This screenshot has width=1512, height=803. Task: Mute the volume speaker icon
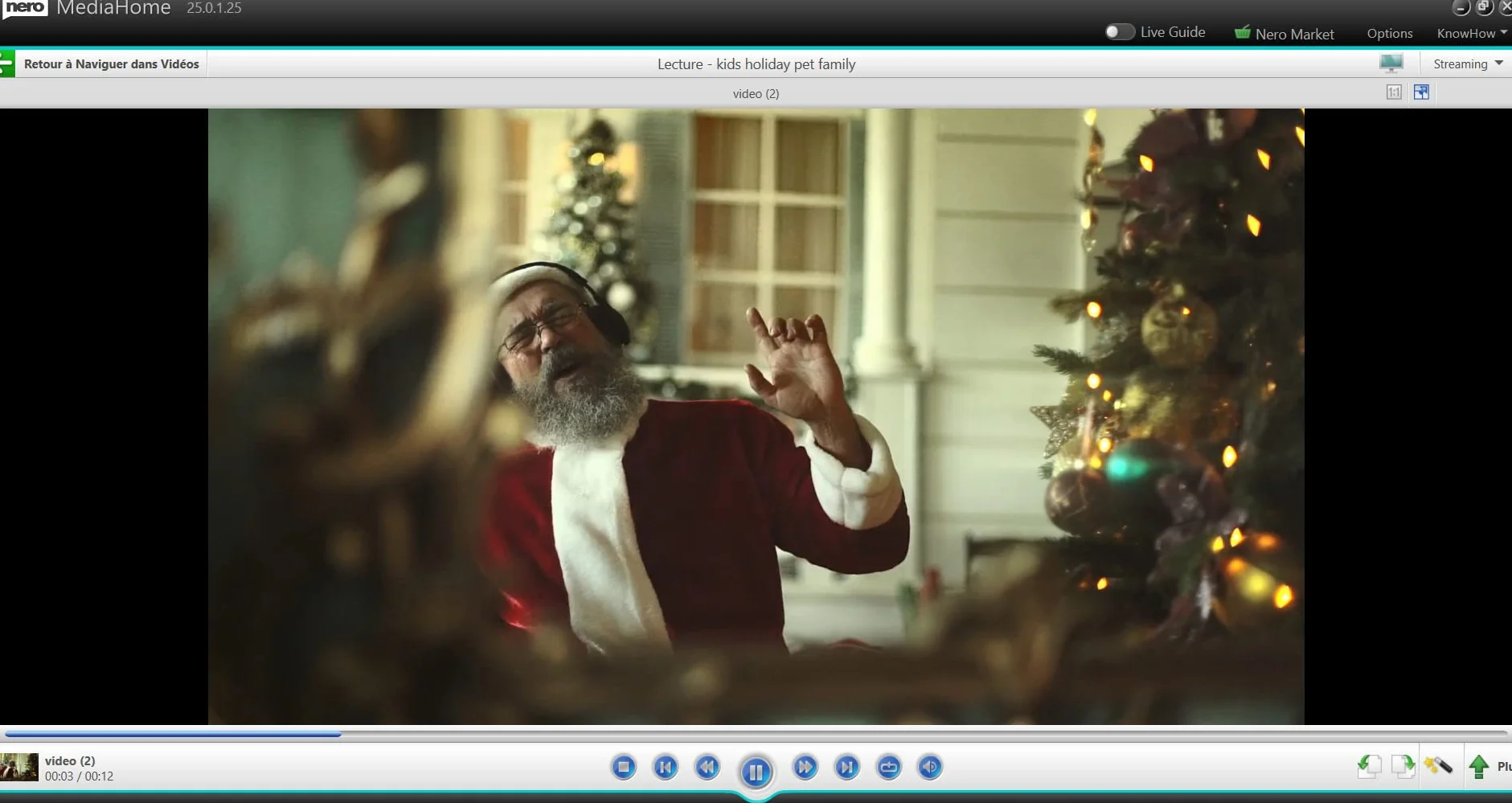(x=930, y=767)
